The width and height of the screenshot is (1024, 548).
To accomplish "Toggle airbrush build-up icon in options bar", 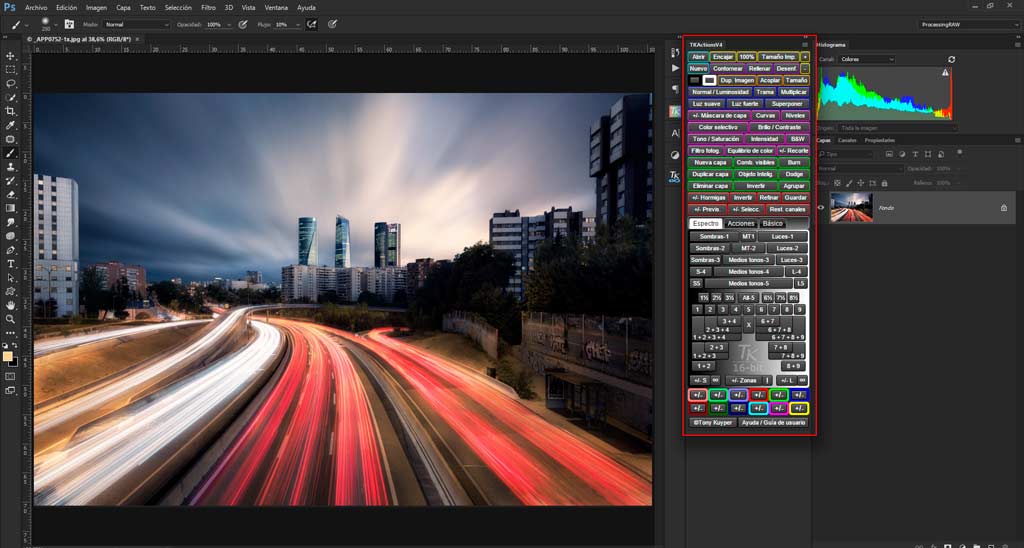I will click(312, 24).
